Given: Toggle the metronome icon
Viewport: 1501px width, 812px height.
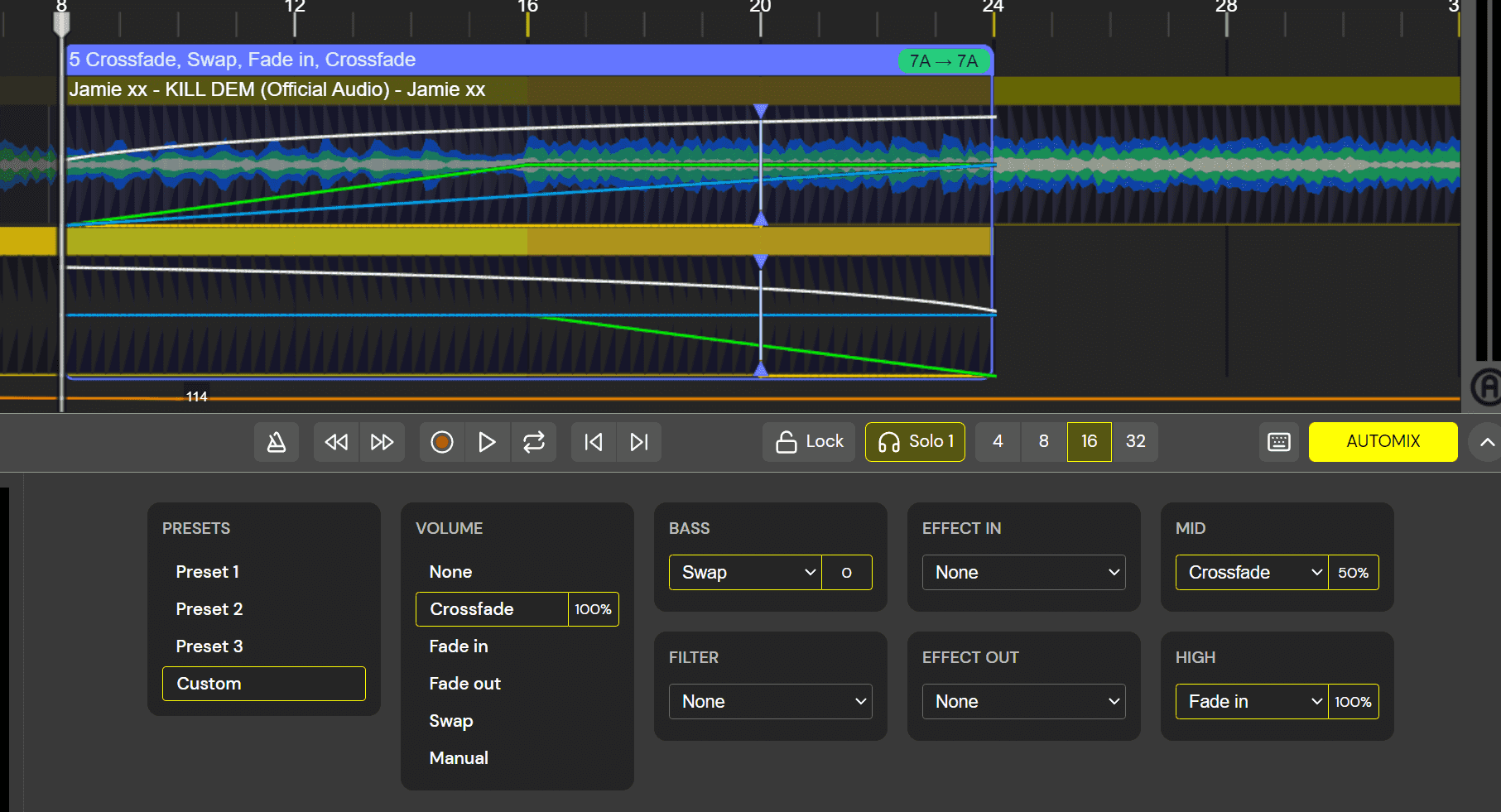Looking at the screenshot, I should click(277, 442).
